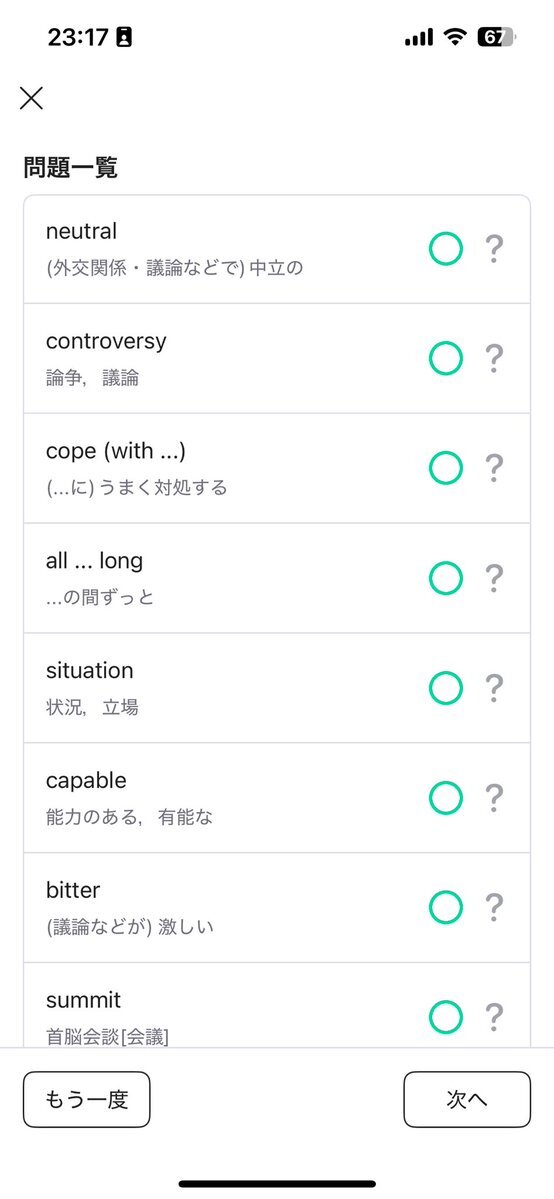554x1199 pixels.
Task: Tap the 次へ button
Action: point(467,1100)
